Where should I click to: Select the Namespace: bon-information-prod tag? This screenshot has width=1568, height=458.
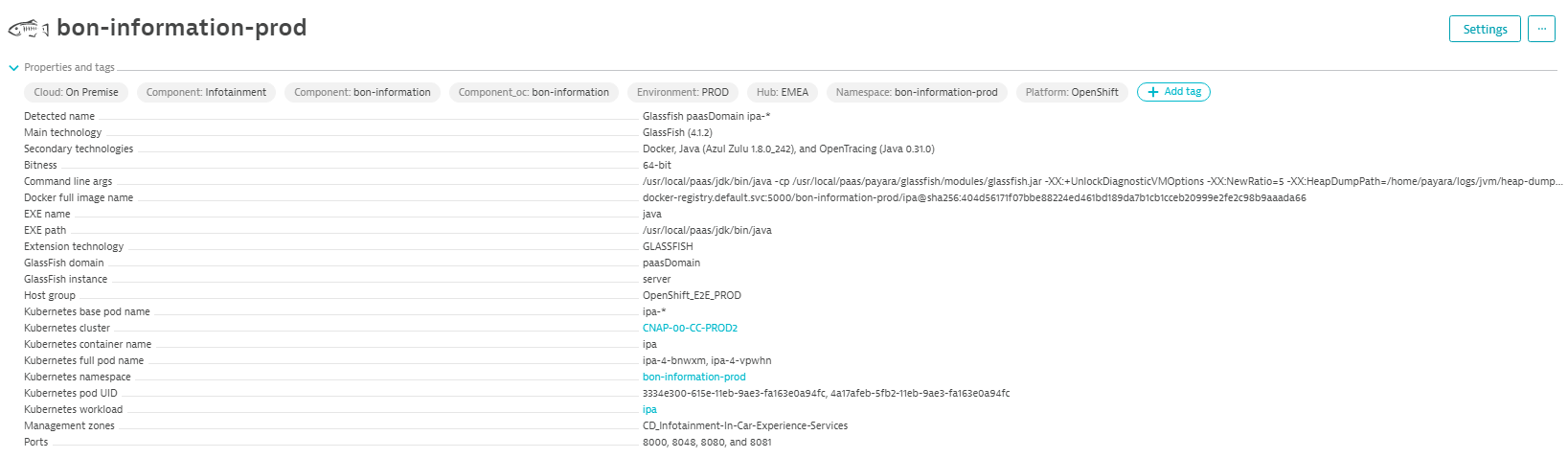[916, 92]
